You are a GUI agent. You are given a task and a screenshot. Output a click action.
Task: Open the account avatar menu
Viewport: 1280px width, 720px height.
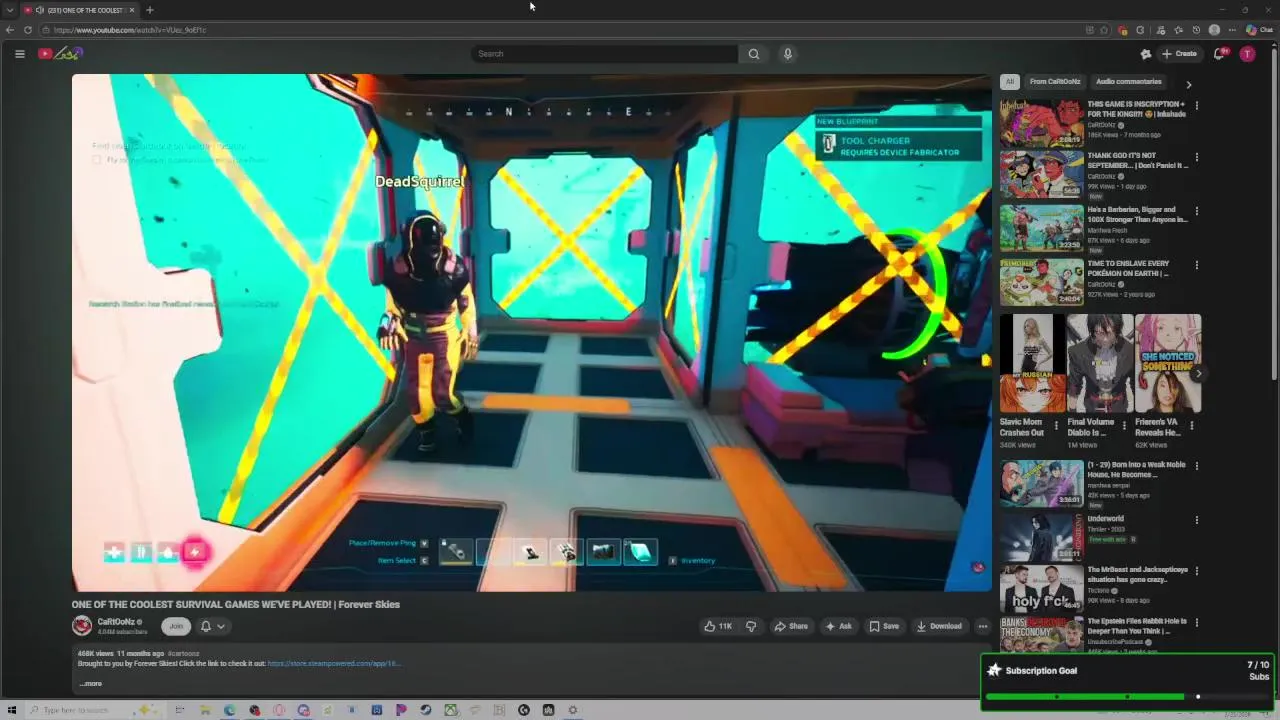pyautogui.click(x=1247, y=54)
